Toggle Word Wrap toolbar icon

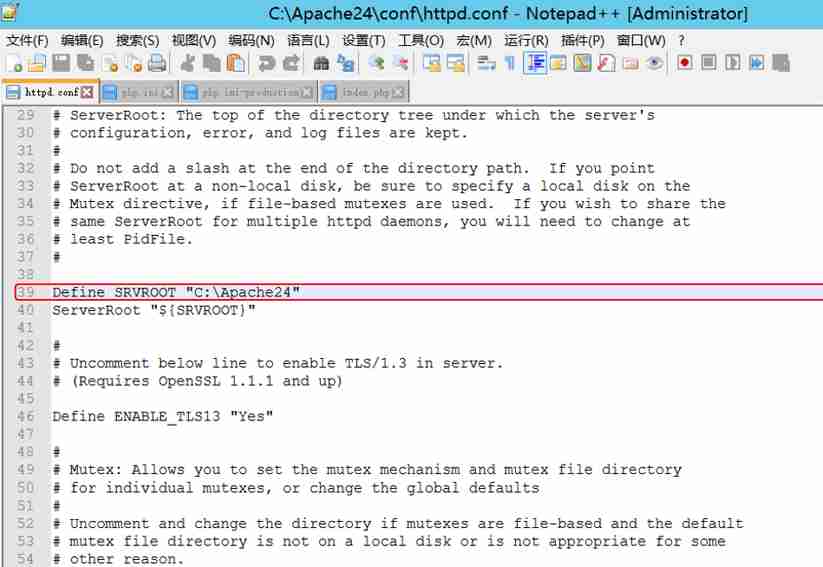tap(486, 64)
